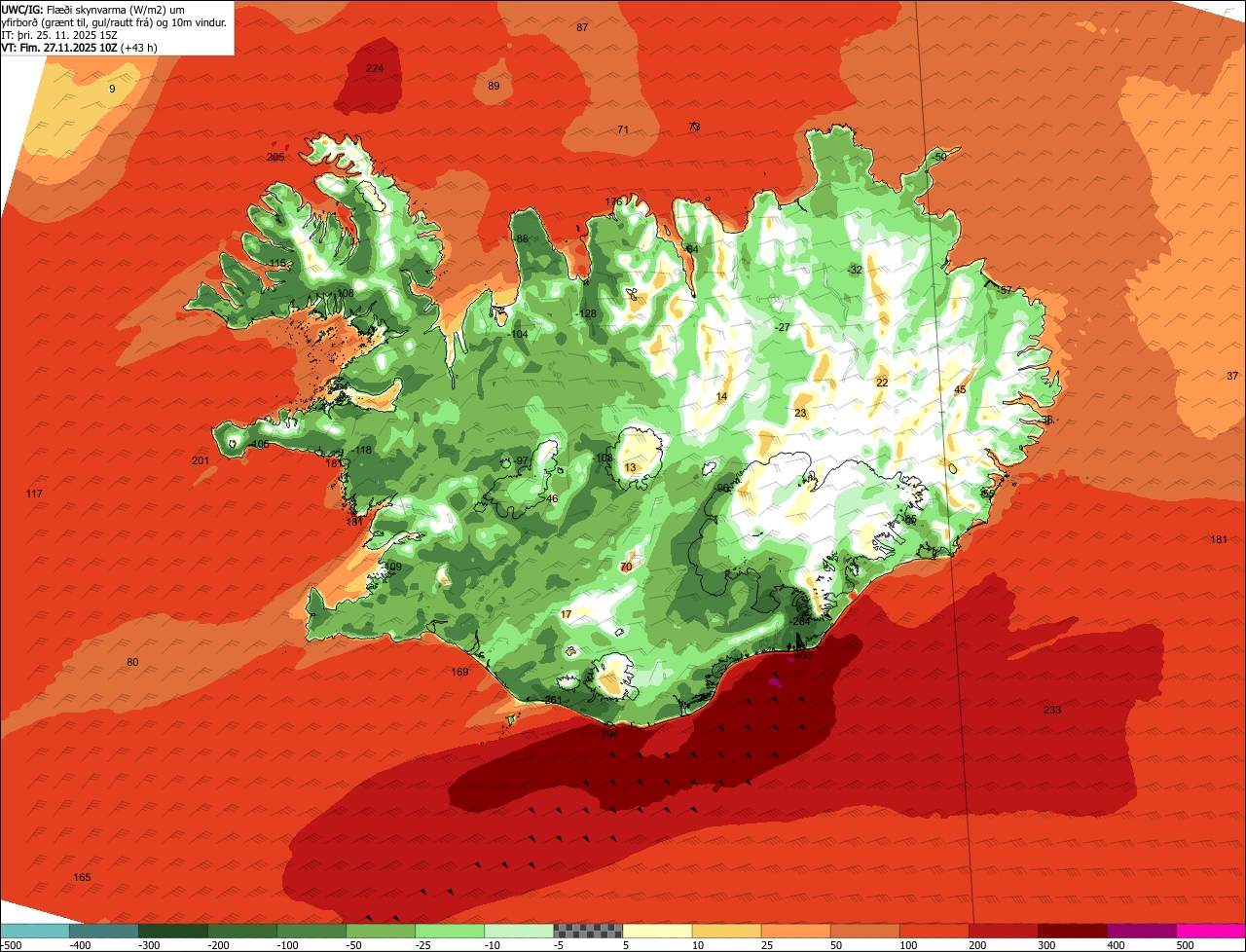Pick light green swatch between -25 and -10
Viewport: 1246px width, 952px height.
tap(450, 931)
